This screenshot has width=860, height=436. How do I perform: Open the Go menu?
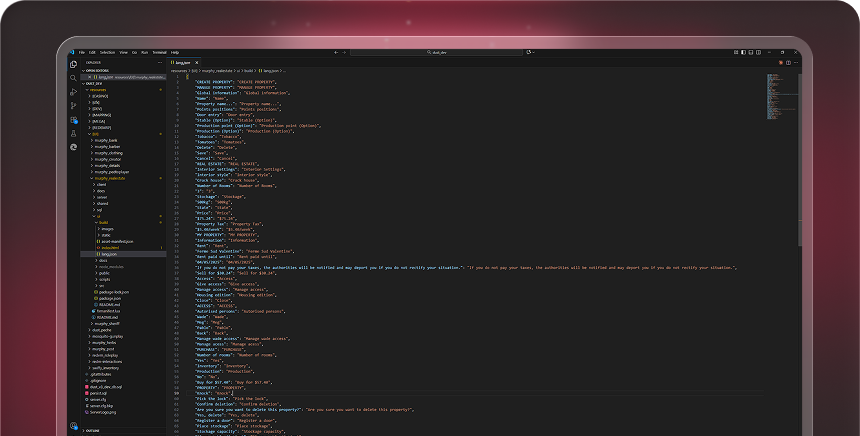134,53
